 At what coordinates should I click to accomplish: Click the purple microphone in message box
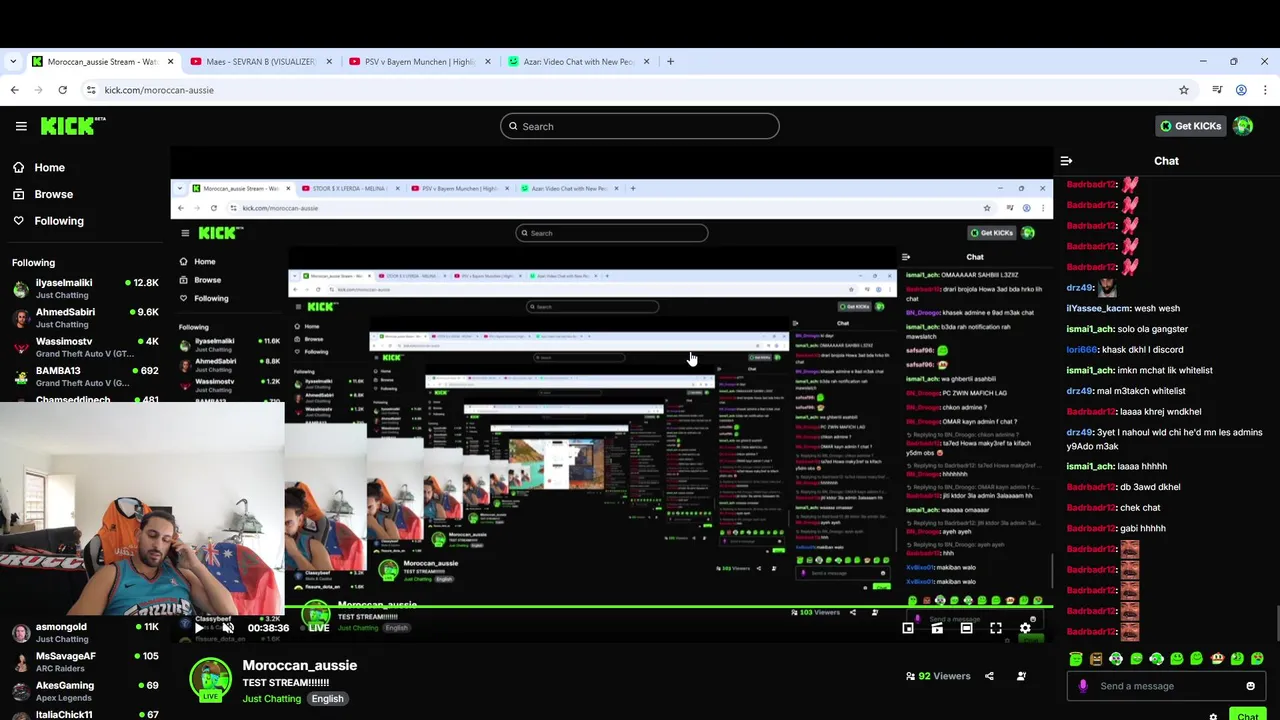click(1083, 686)
